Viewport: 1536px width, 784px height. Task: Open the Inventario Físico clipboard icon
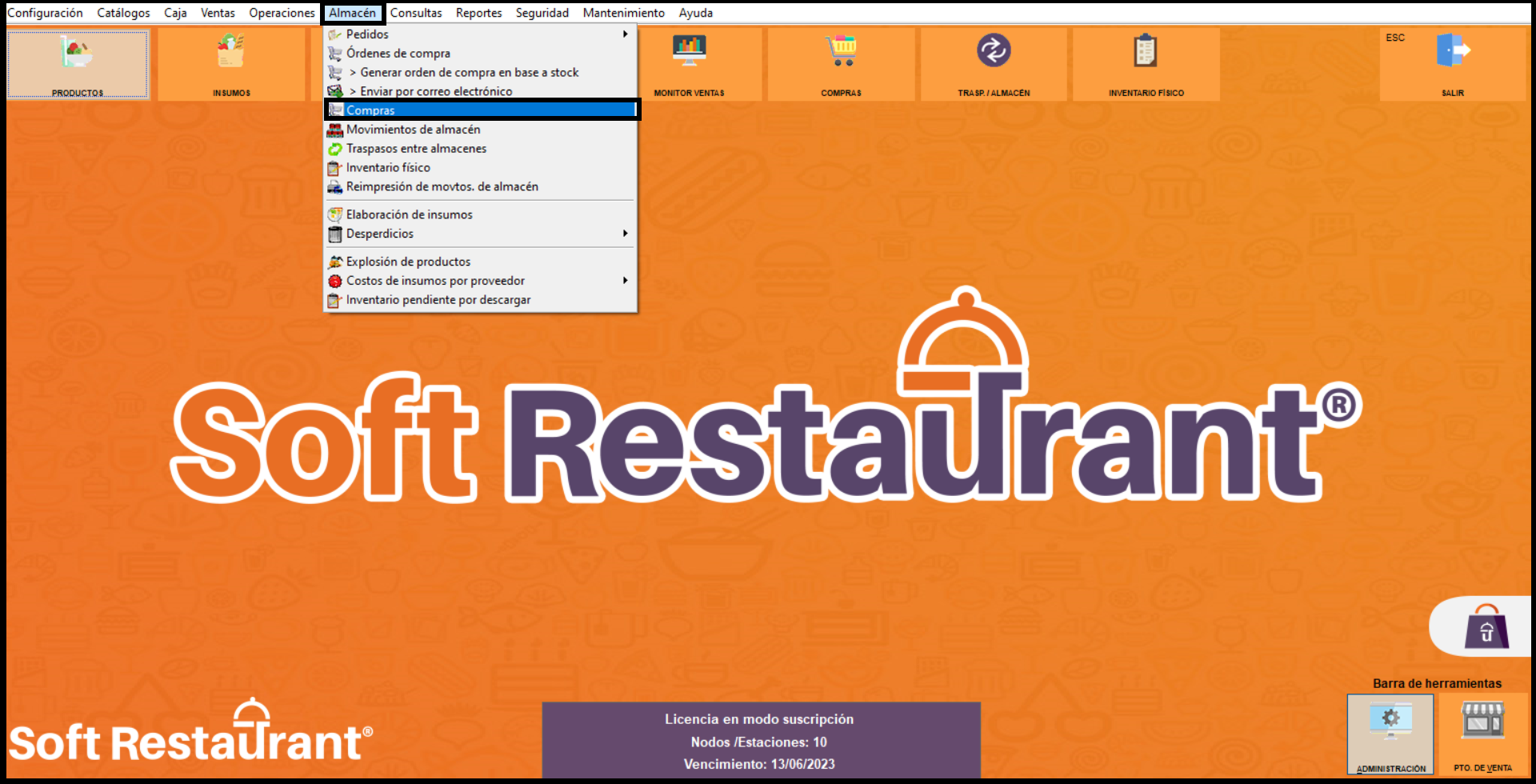[x=1146, y=50]
